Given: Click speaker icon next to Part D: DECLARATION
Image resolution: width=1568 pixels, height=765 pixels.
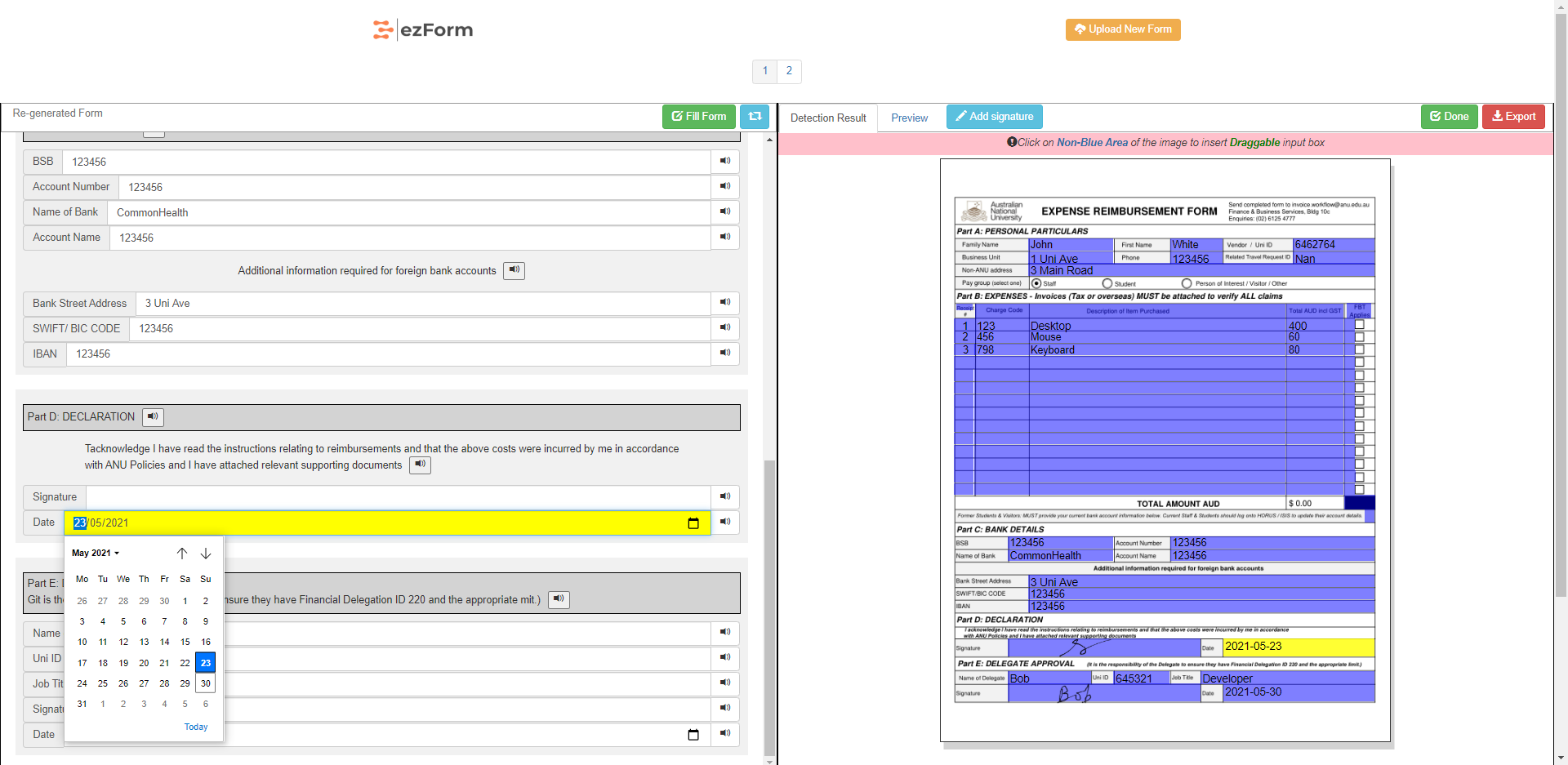Looking at the screenshot, I should pyautogui.click(x=153, y=417).
